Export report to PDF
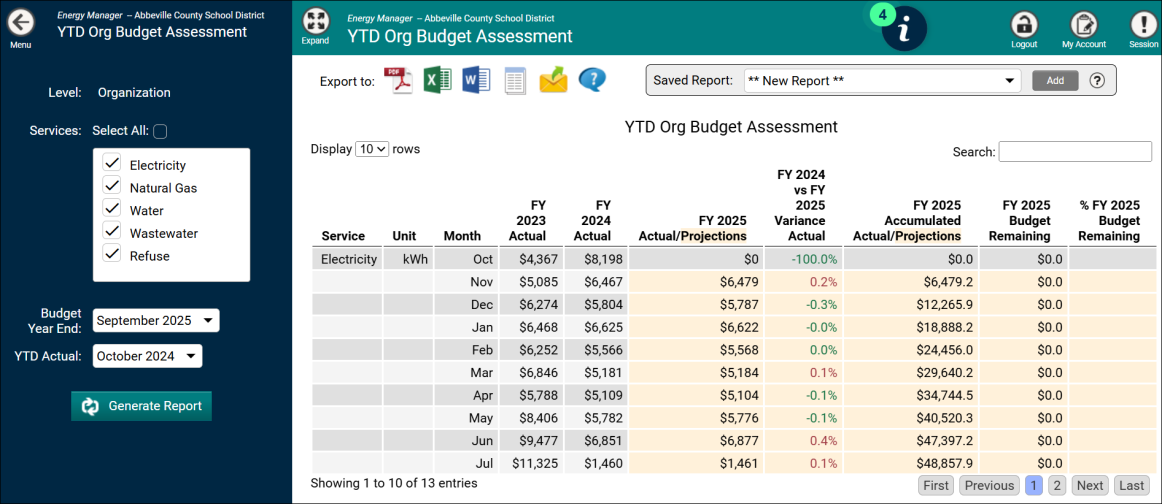Image resolution: width=1162 pixels, height=504 pixels. click(x=399, y=80)
